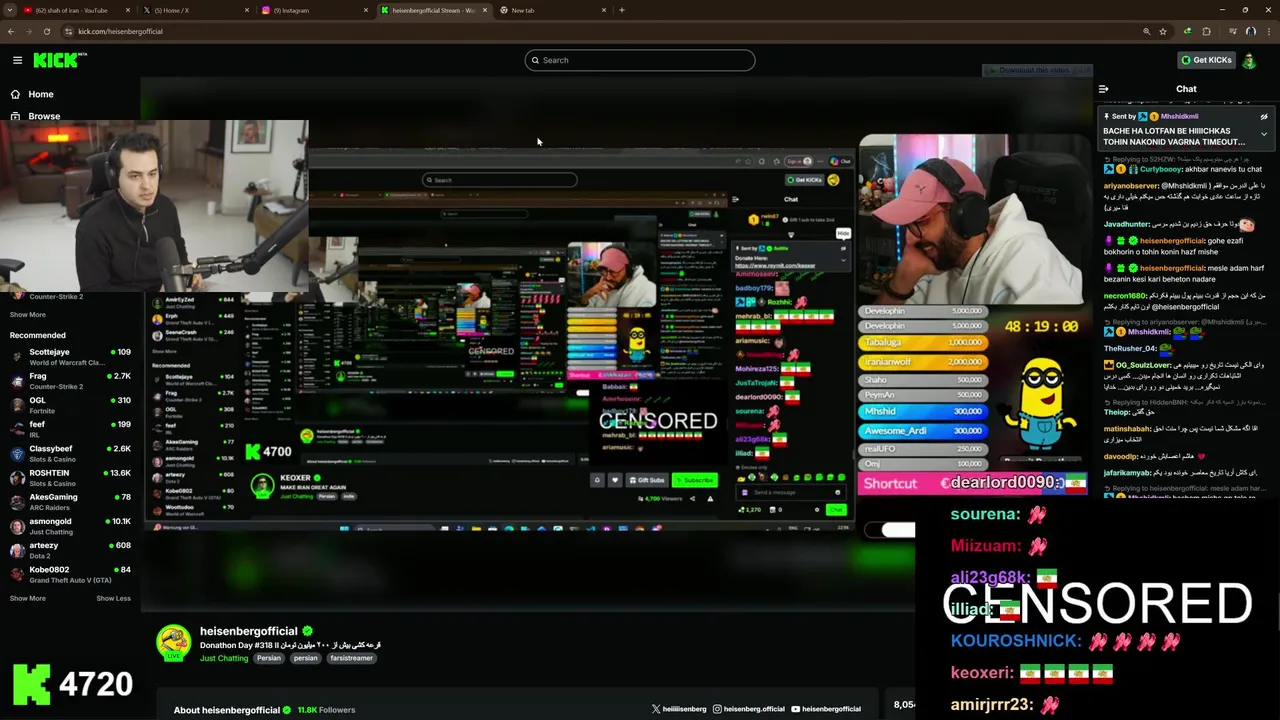This screenshot has width=1280, height=720.
Task: Open Just Chatting category link
Action: click(x=224, y=658)
